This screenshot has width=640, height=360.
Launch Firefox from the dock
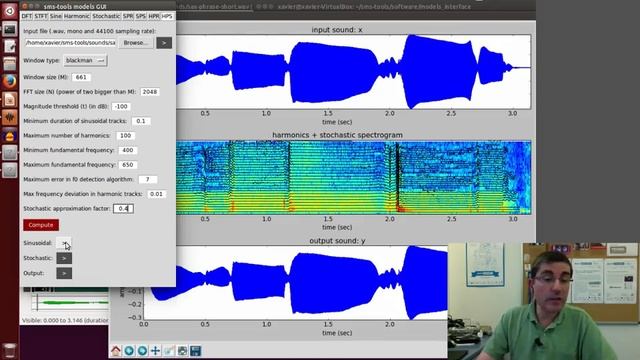pyautogui.click(x=9, y=82)
